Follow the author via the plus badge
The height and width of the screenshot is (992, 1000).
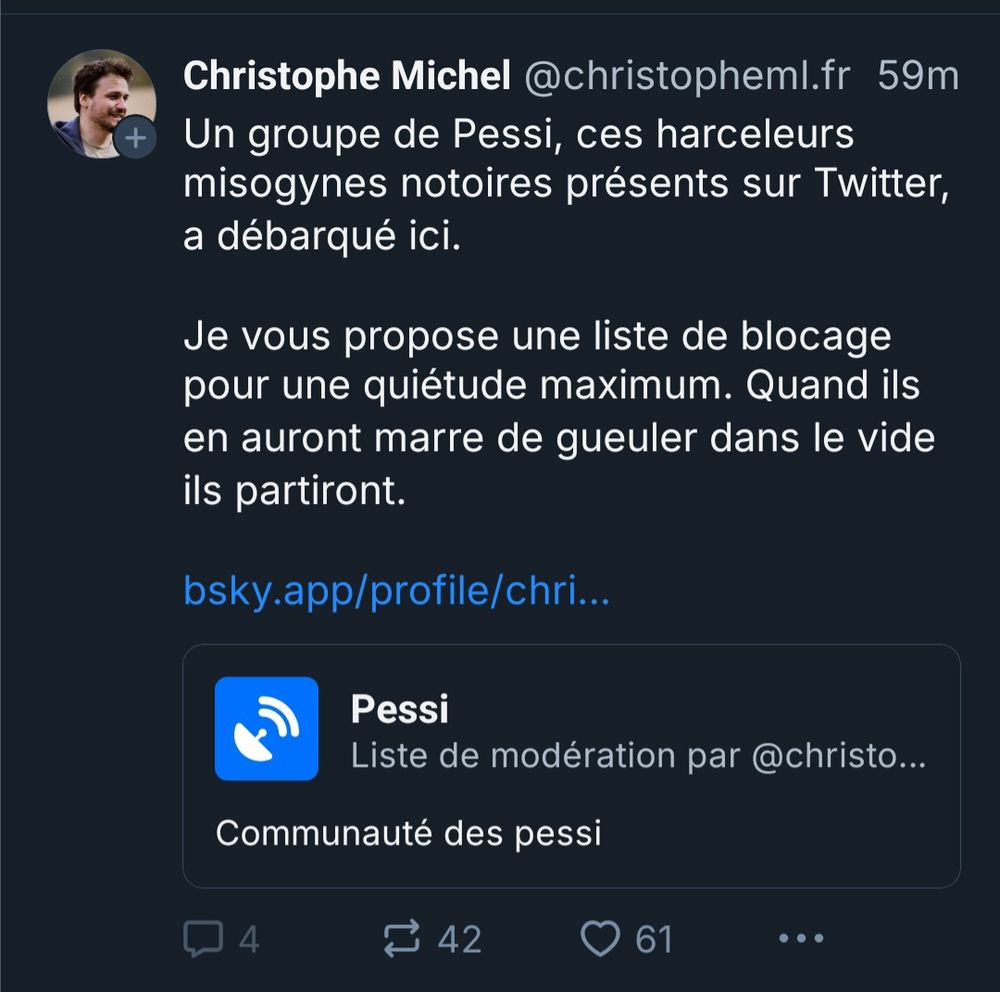135,139
